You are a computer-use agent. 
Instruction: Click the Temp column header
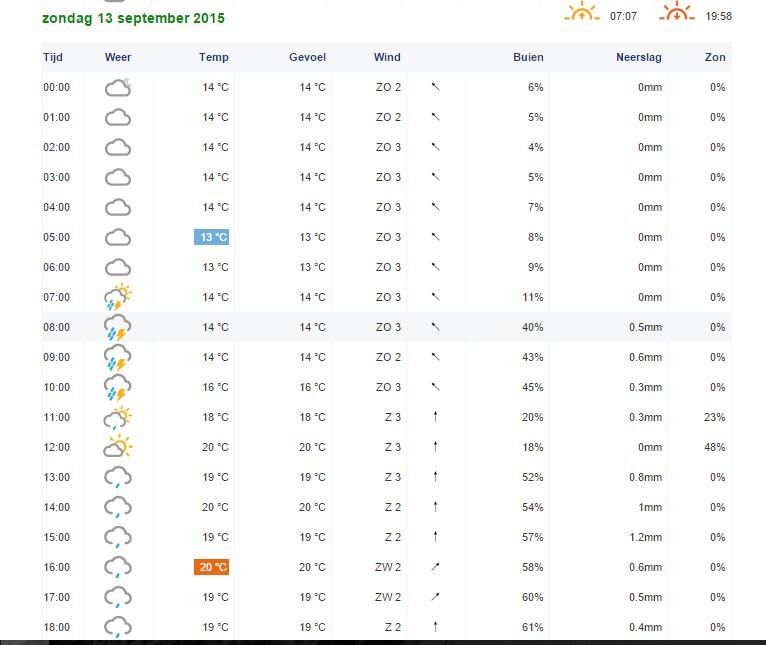(x=213, y=57)
